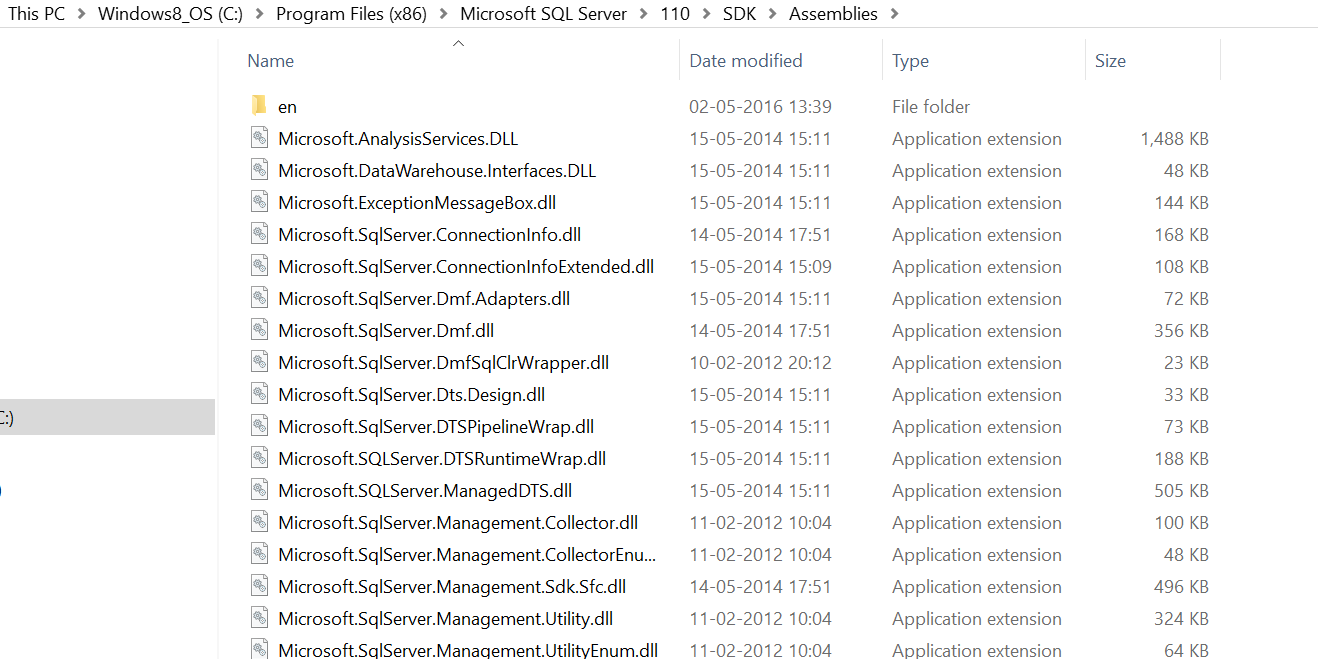This screenshot has height=659, width=1318.
Task: Click the Microsoft.ExceptionMessageBox.dll file icon
Action: pos(260,202)
